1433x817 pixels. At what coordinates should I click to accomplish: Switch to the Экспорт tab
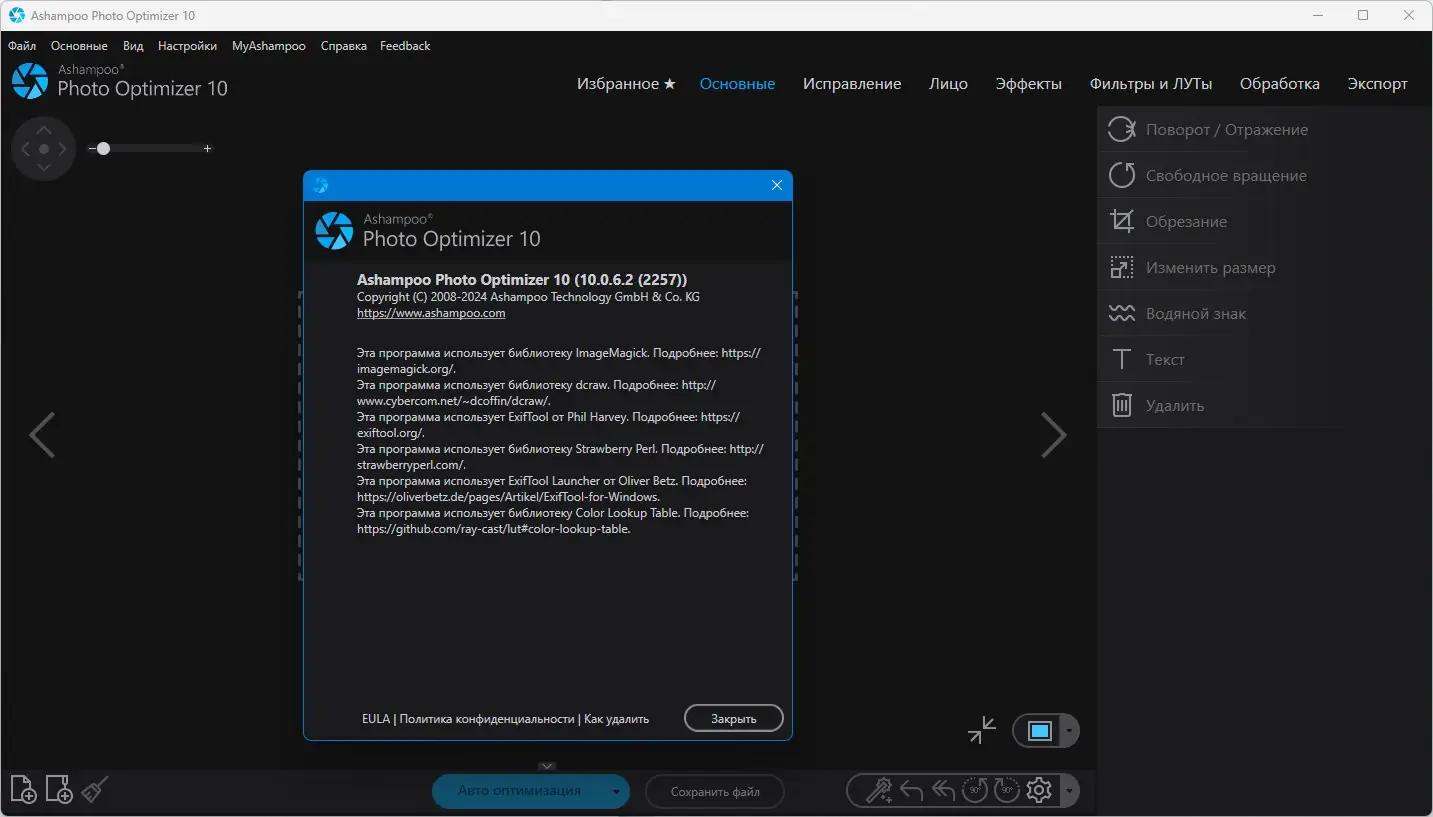[1377, 84]
